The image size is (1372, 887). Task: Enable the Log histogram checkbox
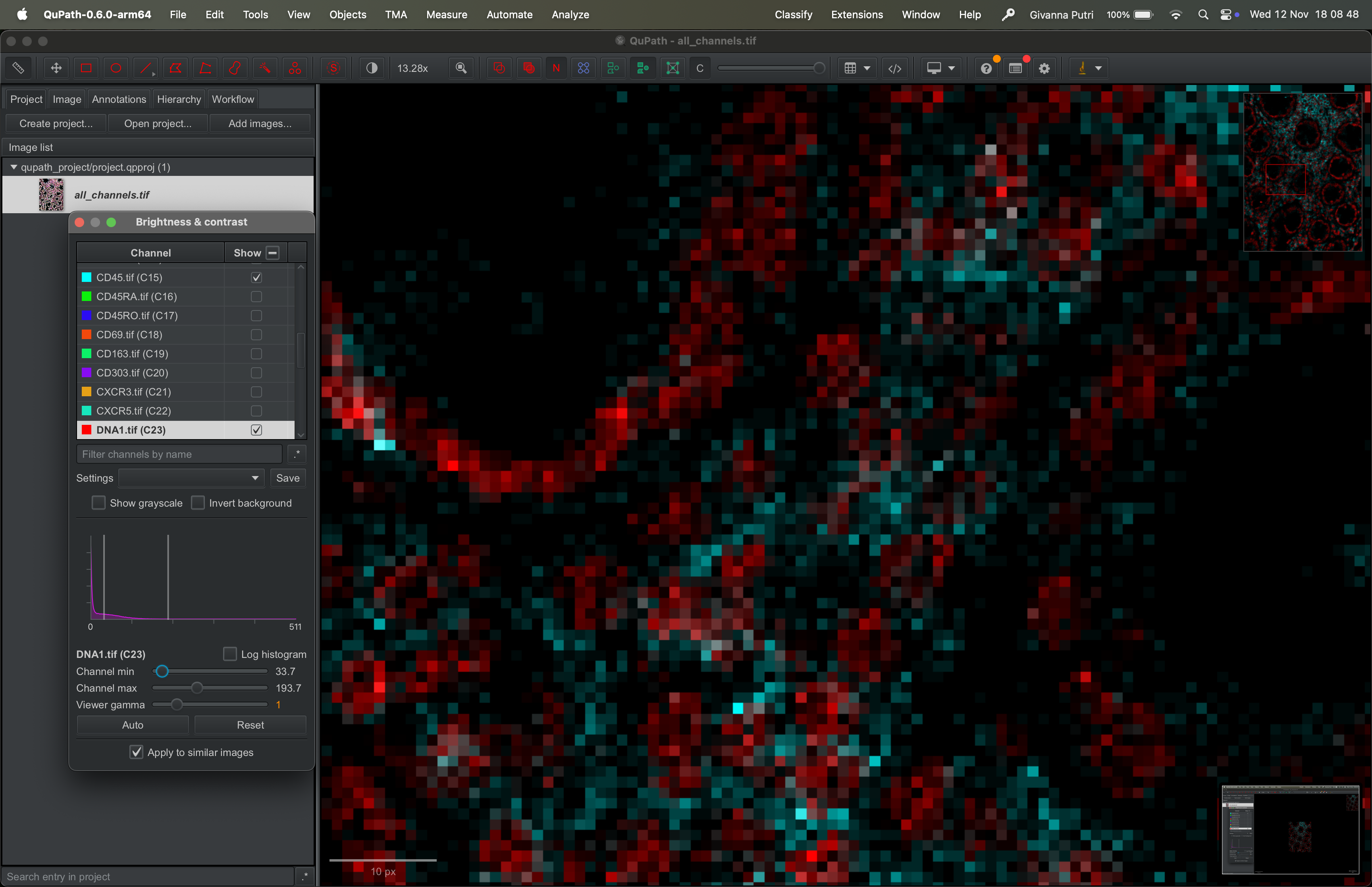(x=230, y=654)
